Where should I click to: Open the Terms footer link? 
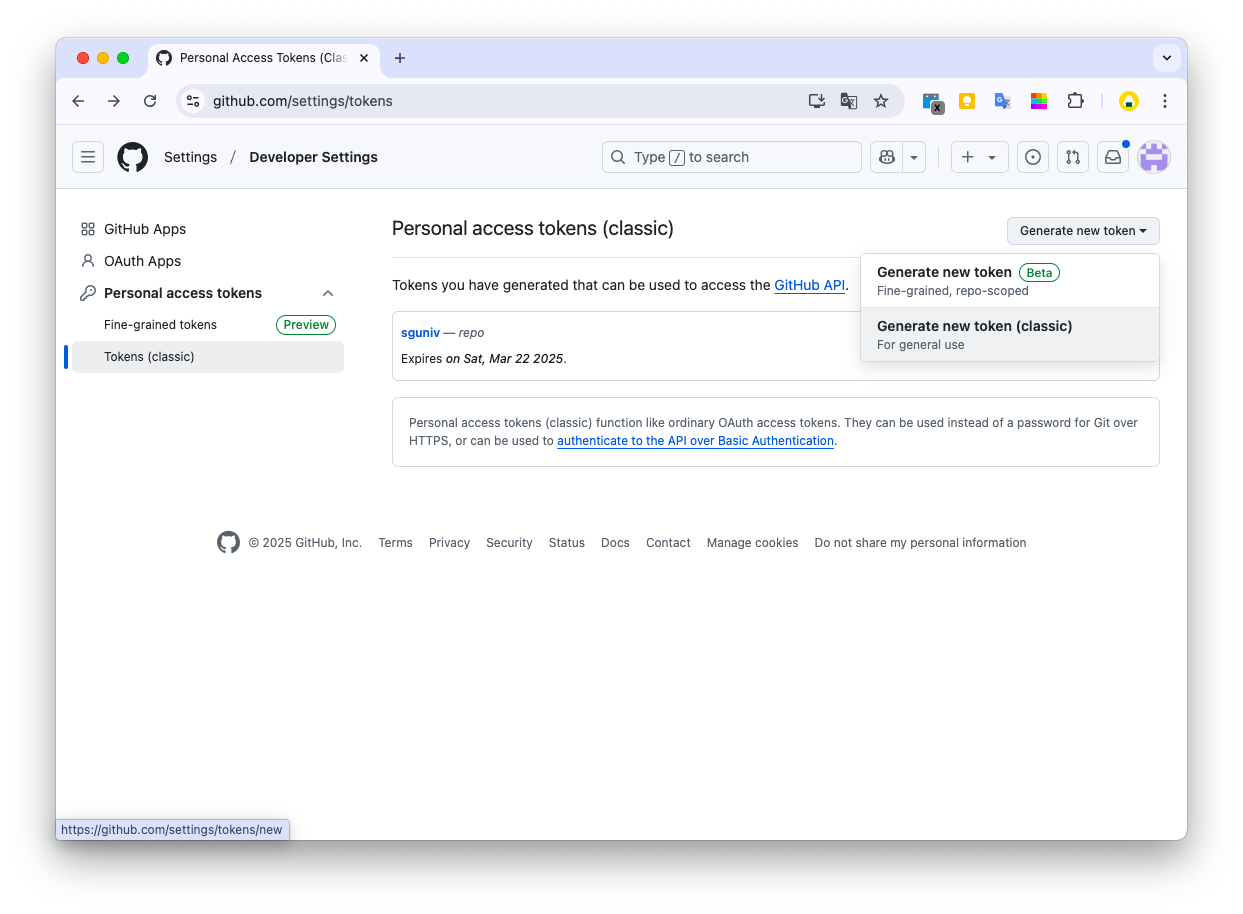(x=395, y=543)
